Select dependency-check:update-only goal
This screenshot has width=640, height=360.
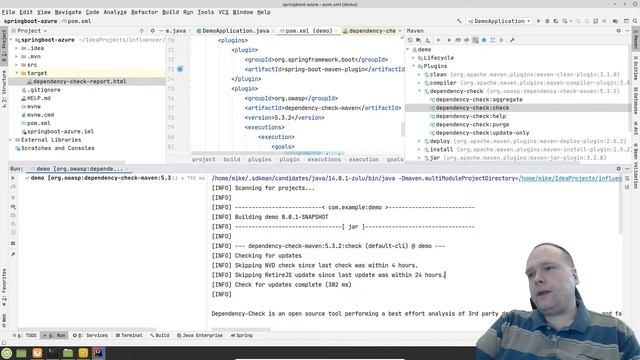(482, 133)
